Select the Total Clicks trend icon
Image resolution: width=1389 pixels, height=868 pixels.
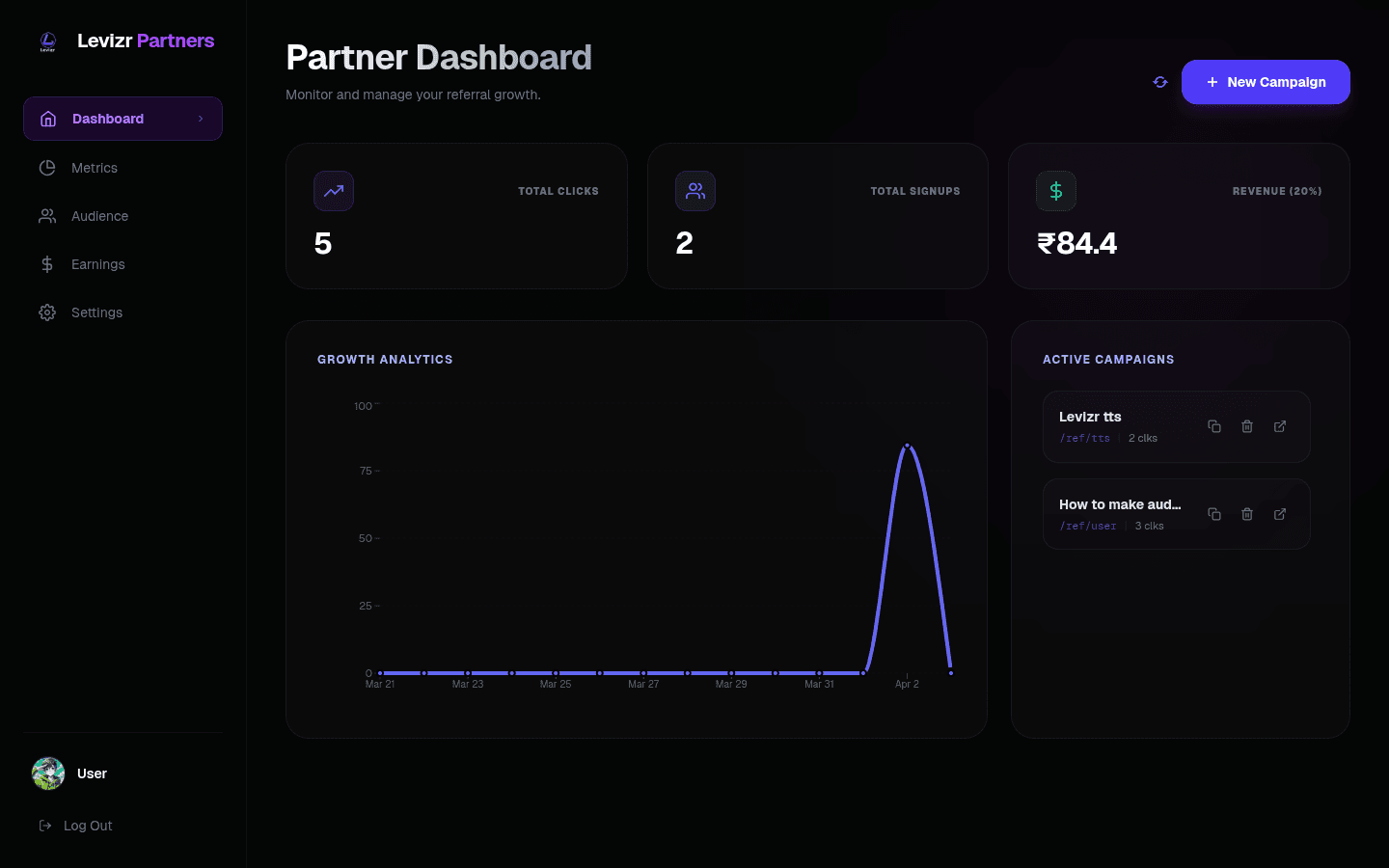tap(334, 191)
